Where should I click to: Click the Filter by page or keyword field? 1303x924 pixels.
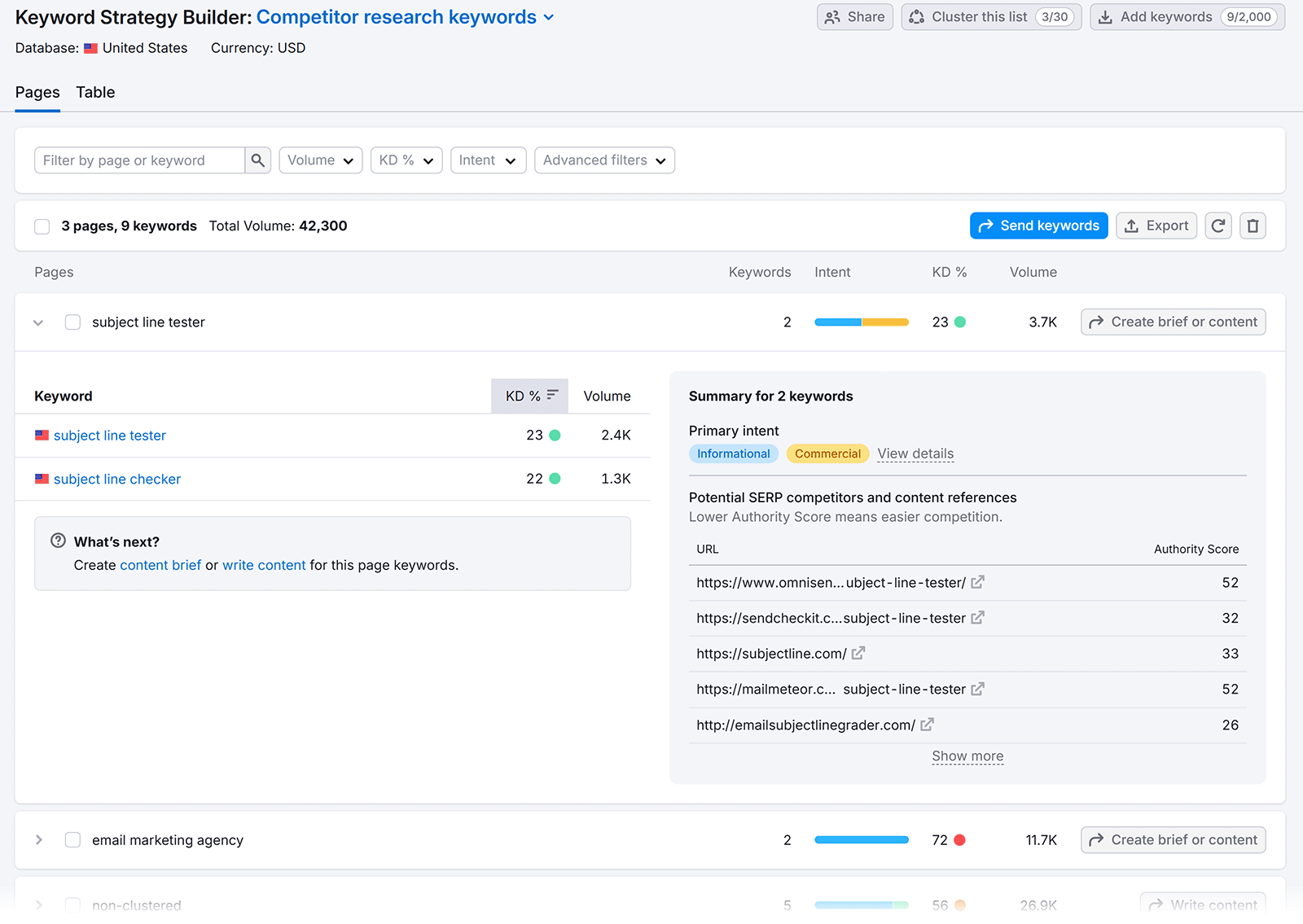[x=138, y=160]
